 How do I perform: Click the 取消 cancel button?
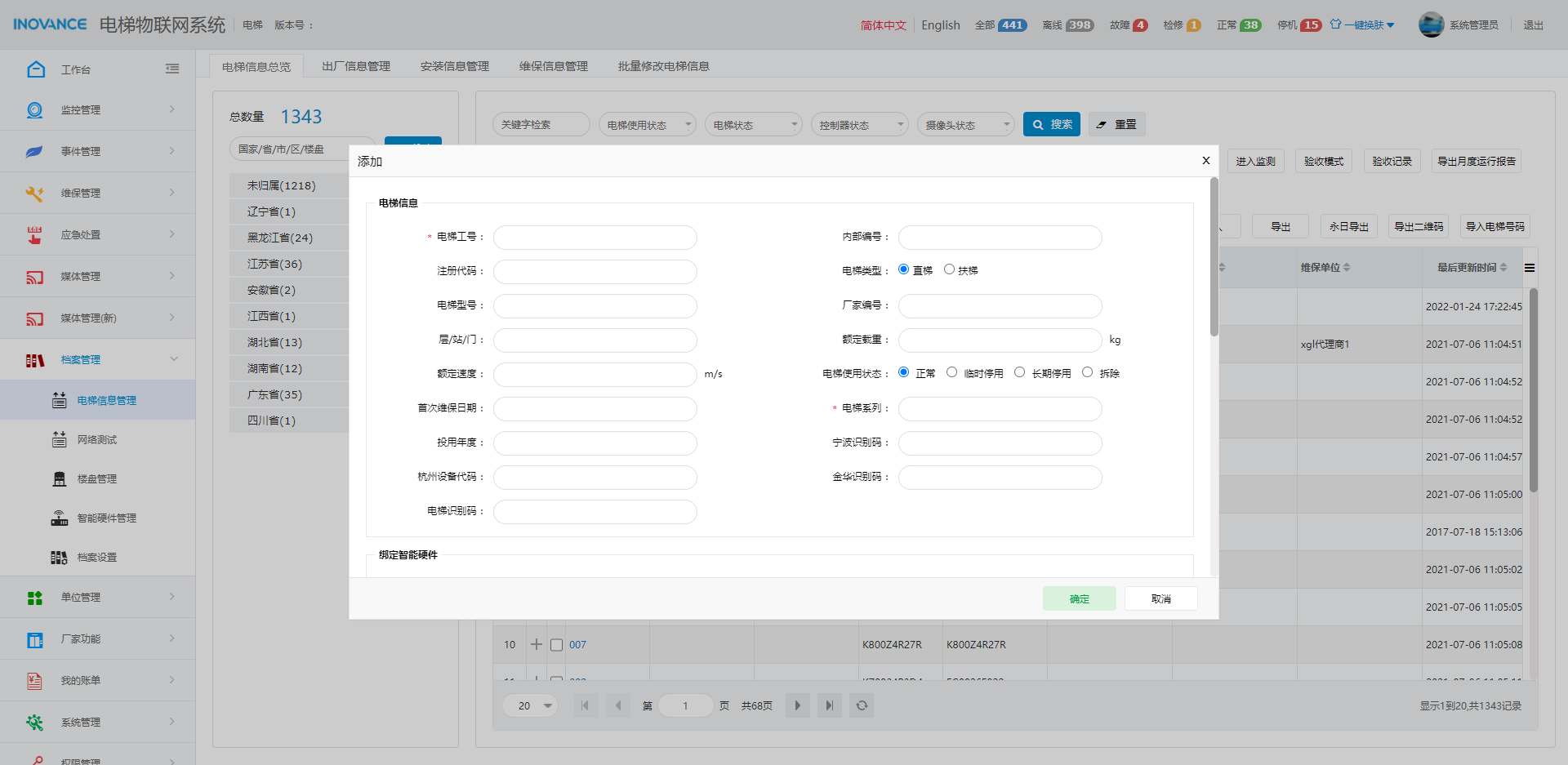[1160, 598]
